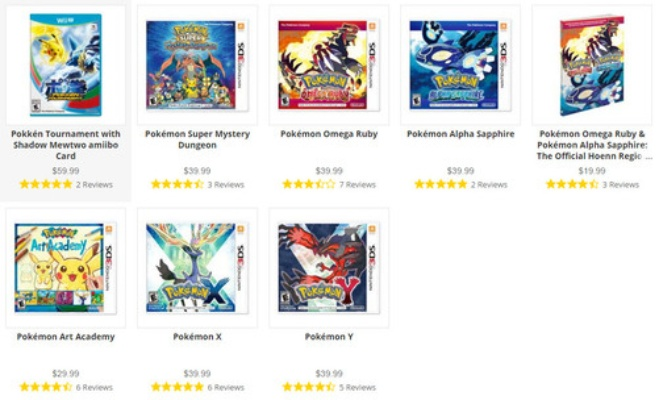Select the Pokémon Omega Ruby box art
Viewport: 659px width, 400px height.
329,65
